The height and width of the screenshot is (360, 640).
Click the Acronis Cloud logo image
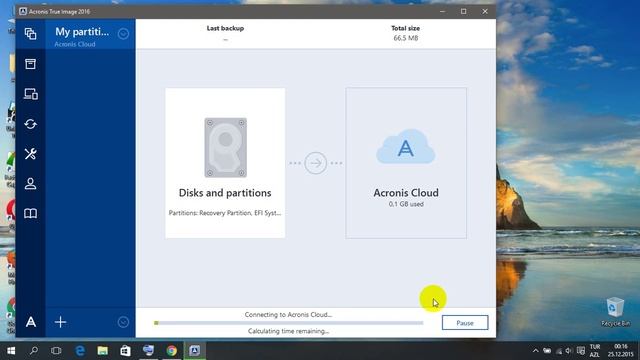point(406,147)
